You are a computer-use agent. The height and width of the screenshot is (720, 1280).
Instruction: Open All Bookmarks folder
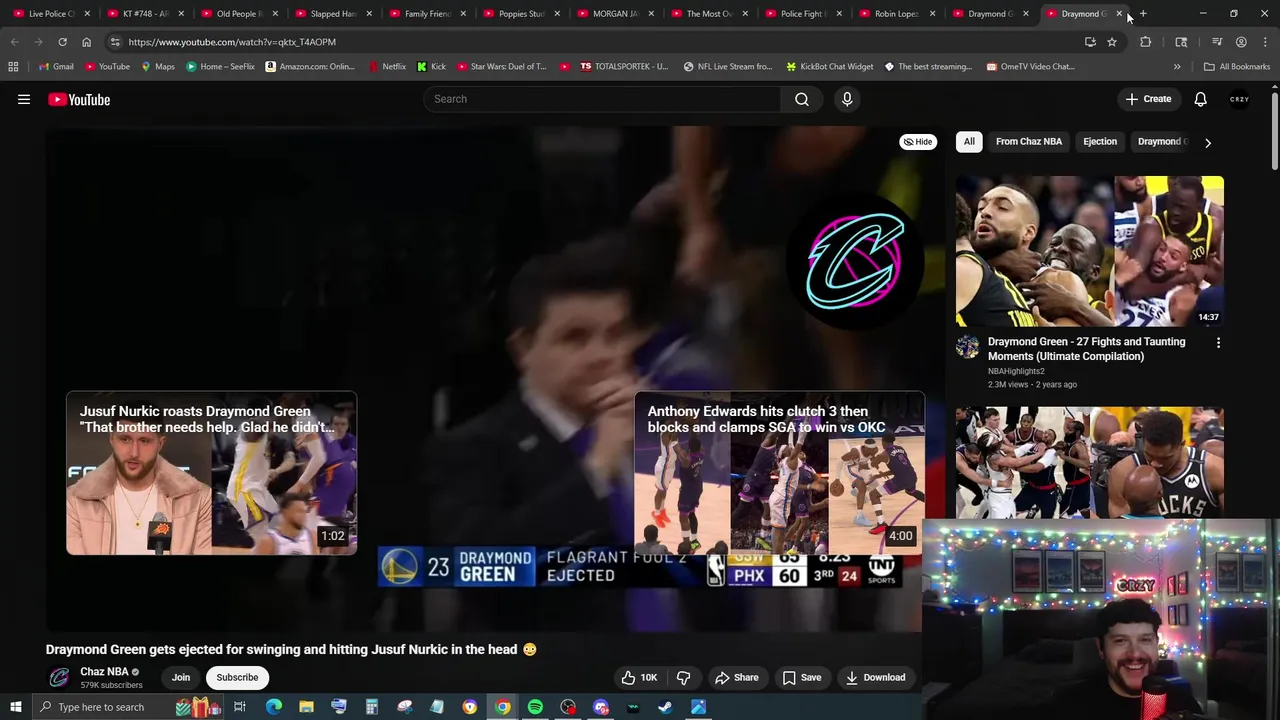click(x=1237, y=67)
